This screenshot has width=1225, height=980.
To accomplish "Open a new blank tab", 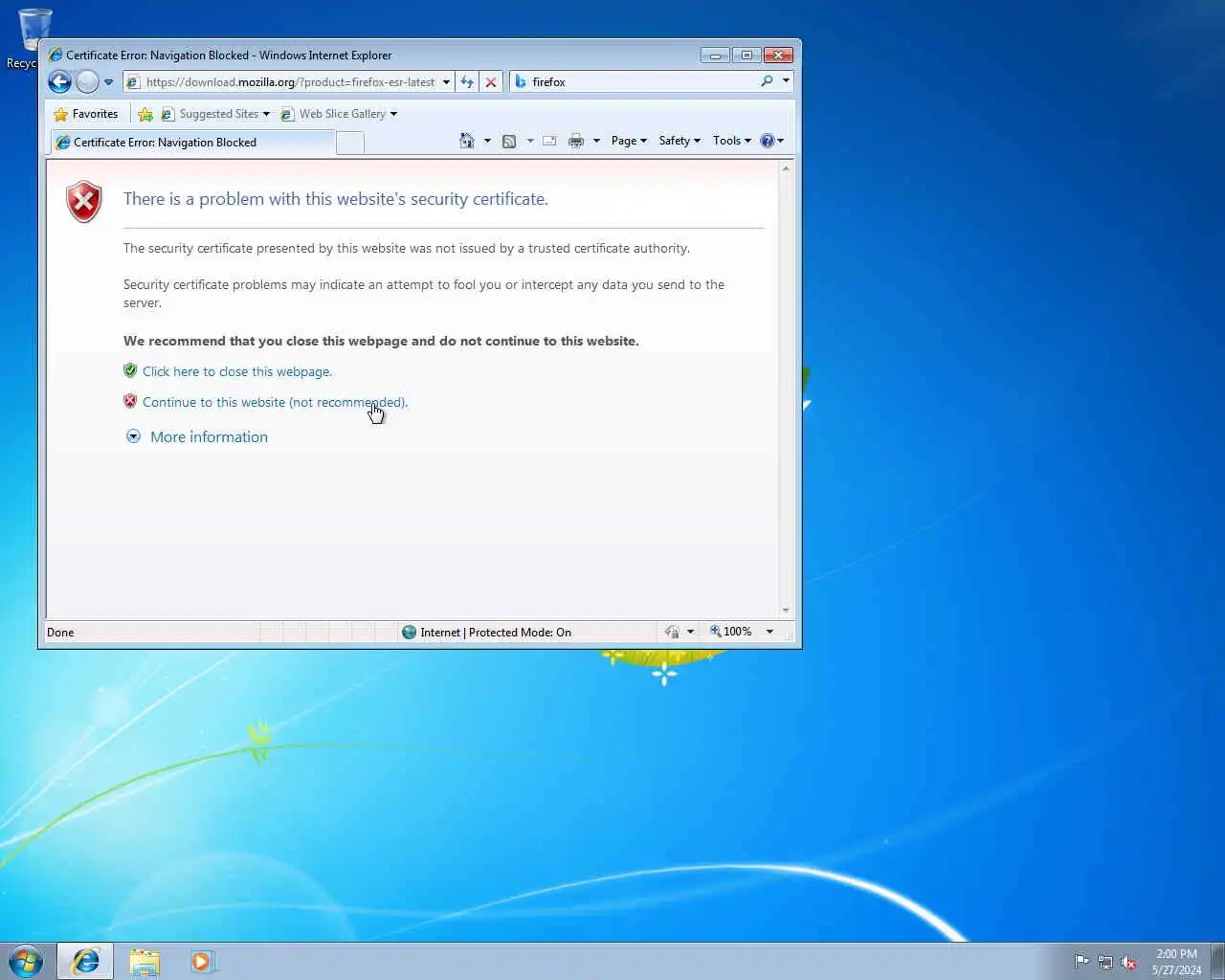I will tap(350, 144).
